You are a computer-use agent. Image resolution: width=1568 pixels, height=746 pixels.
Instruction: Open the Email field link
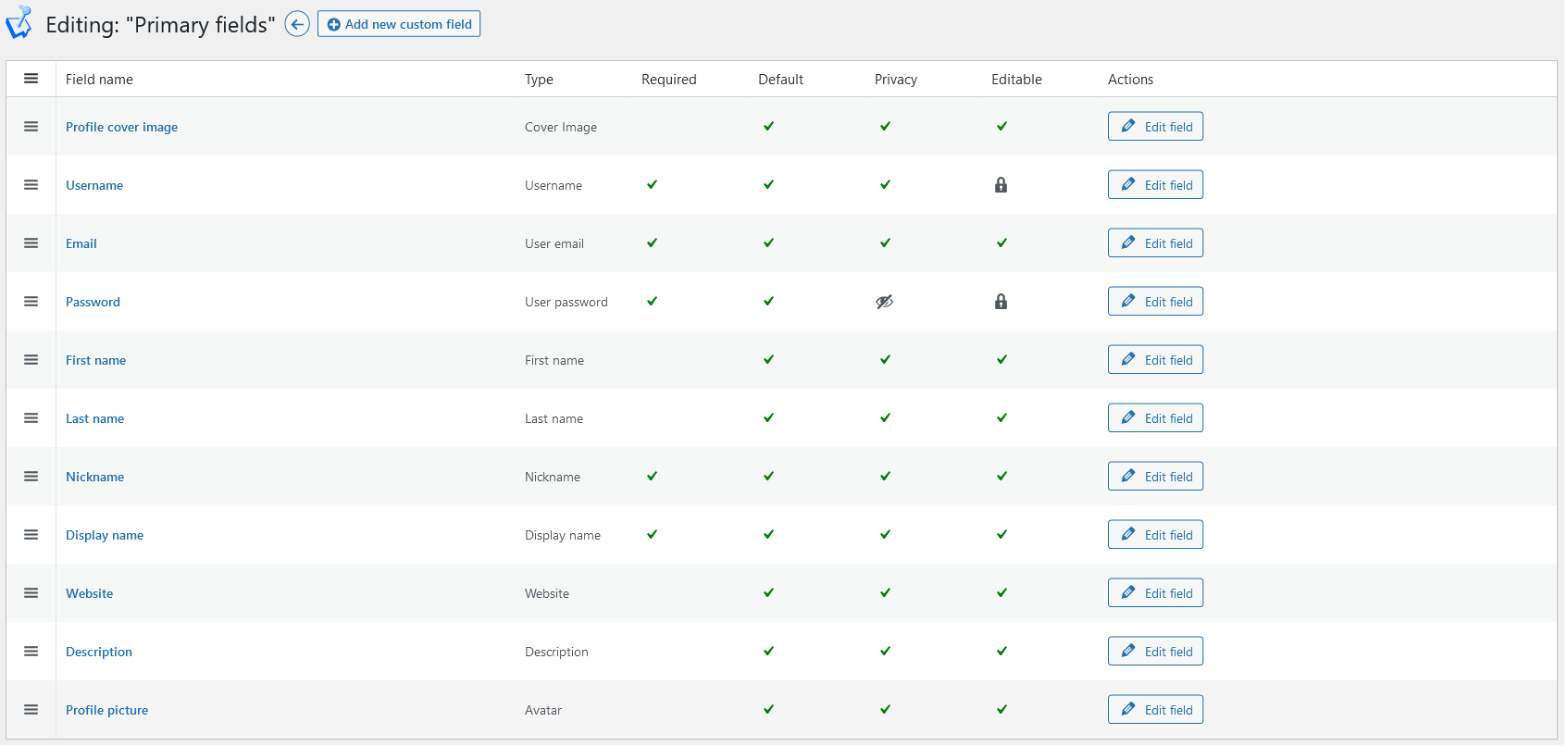[81, 243]
